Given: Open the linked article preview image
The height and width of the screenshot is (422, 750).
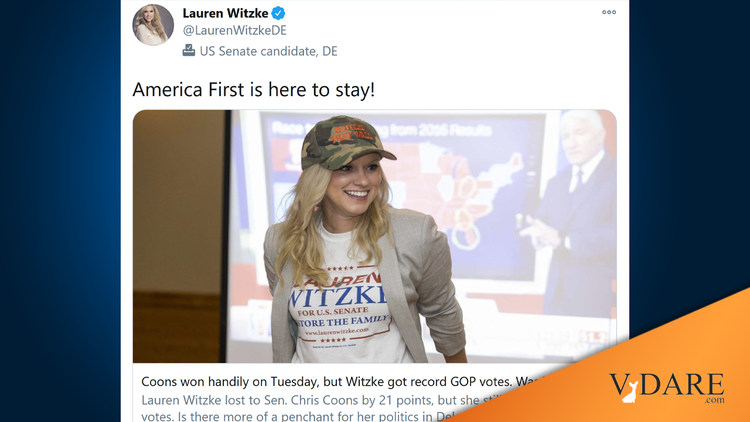Looking at the screenshot, I should pos(375,236).
